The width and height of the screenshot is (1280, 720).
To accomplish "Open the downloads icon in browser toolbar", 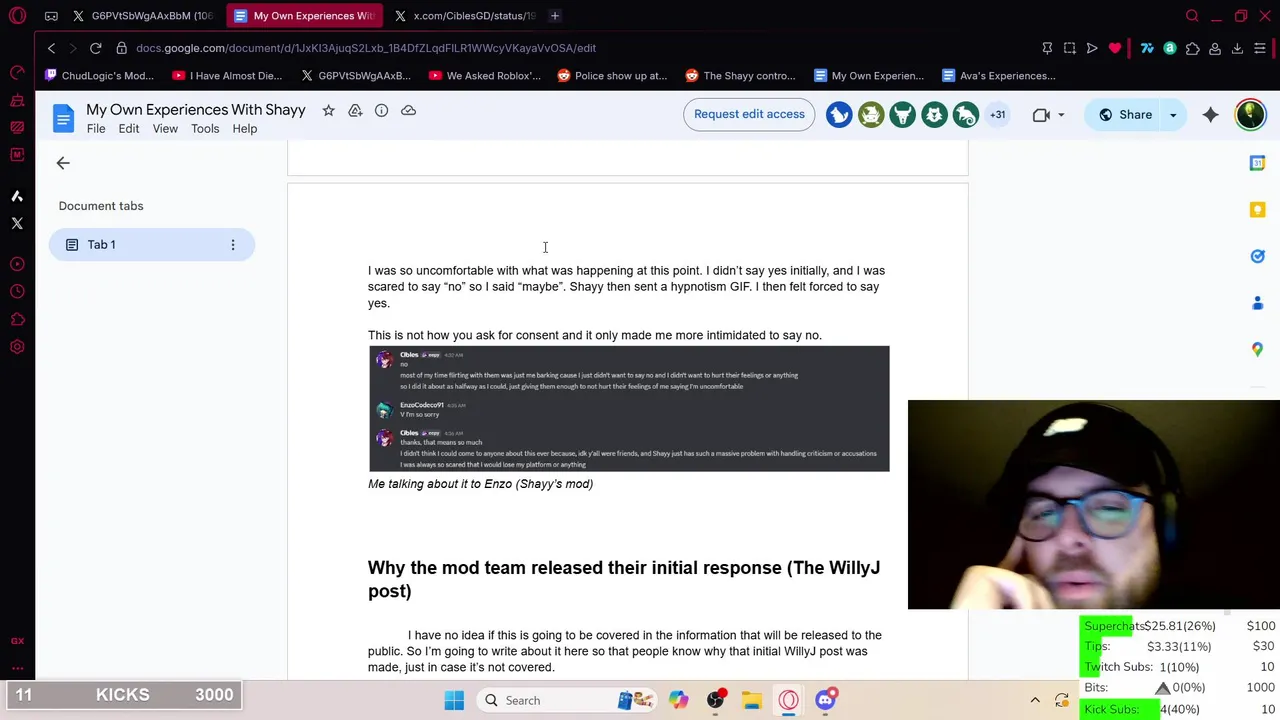I will [x=1237, y=48].
